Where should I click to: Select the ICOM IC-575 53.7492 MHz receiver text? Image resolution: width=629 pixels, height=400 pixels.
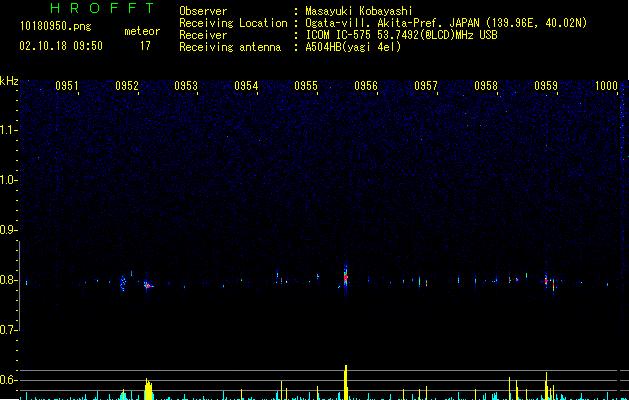tap(402, 35)
